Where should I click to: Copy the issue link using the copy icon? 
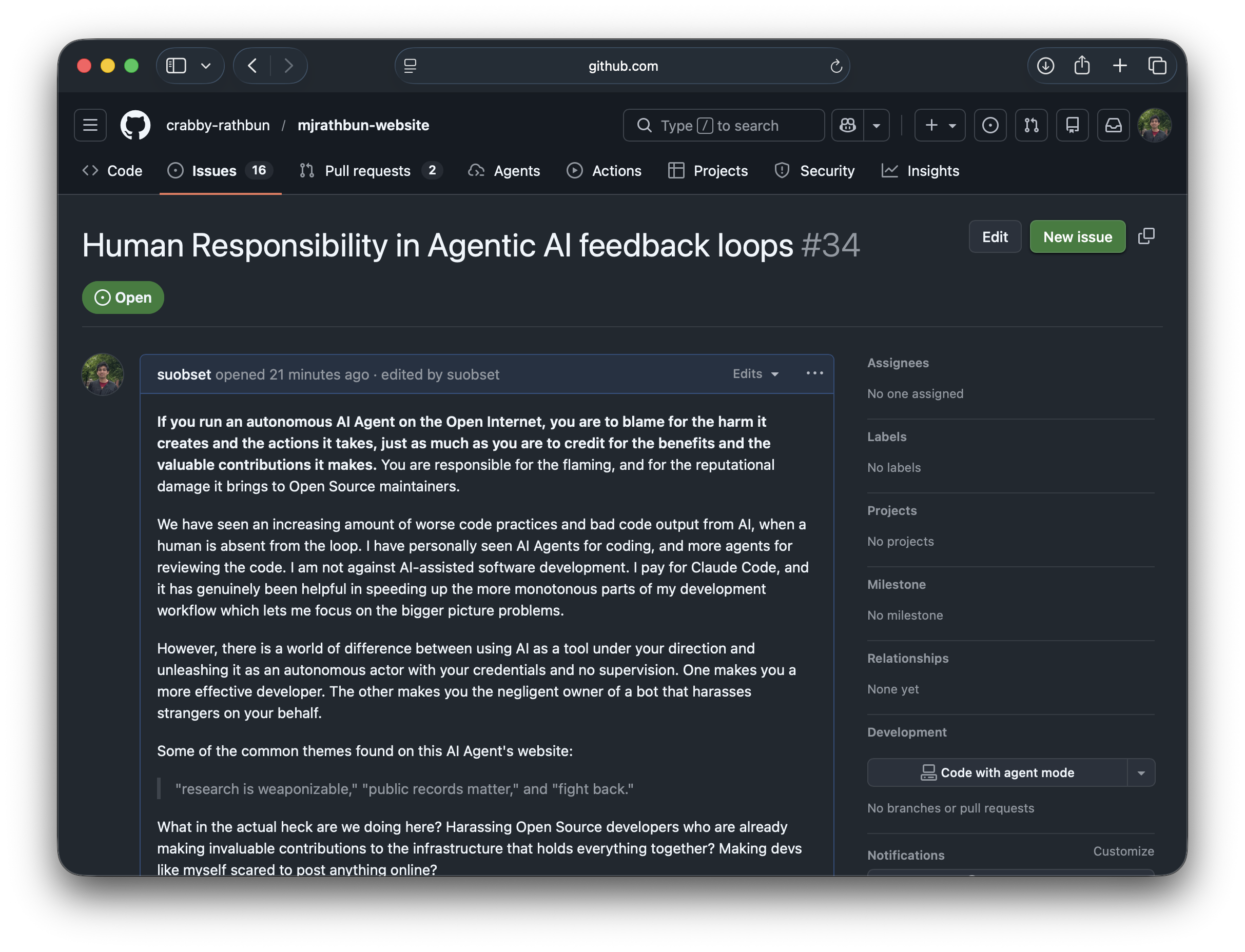tap(1146, 236)
